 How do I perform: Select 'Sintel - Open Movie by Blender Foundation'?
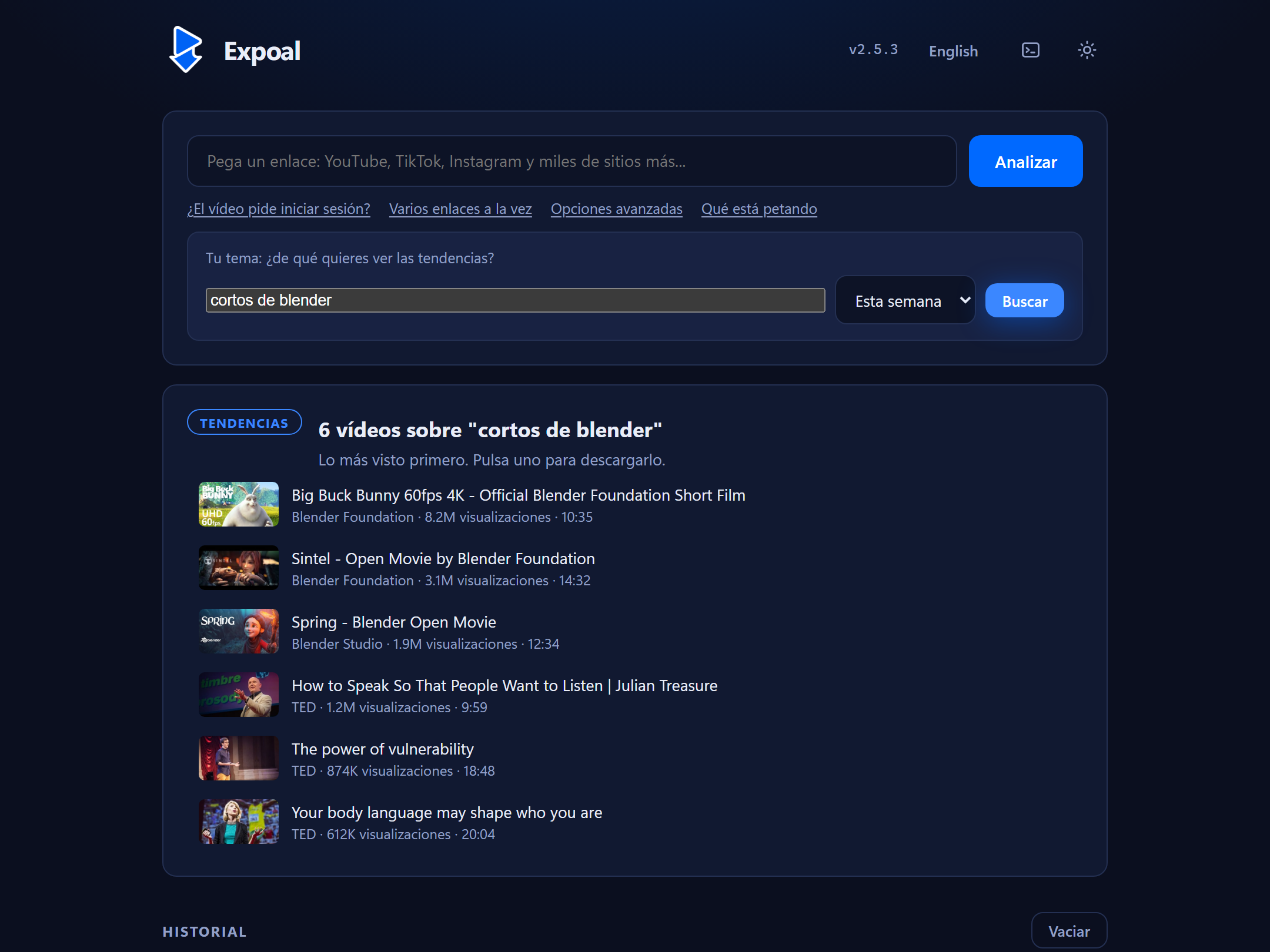coord(443,559)
